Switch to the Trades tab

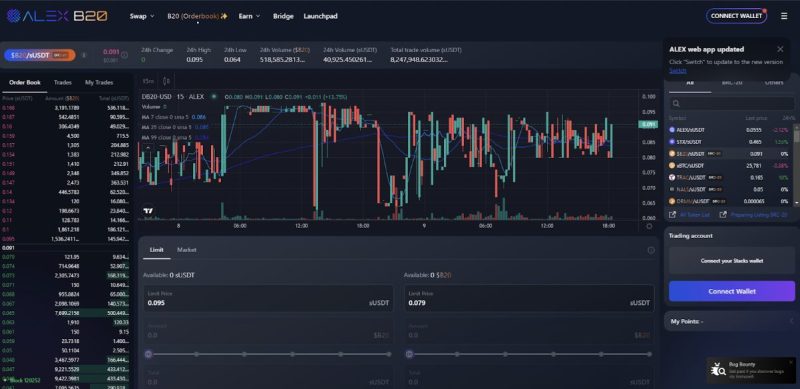[63, 82]
